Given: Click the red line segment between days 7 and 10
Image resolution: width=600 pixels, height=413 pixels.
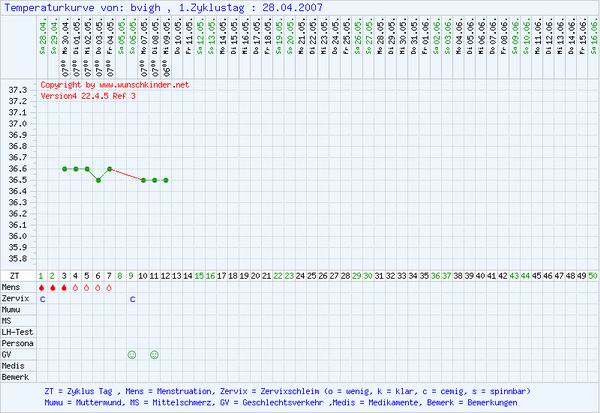Looking at the screenshot, I should 126,175.
